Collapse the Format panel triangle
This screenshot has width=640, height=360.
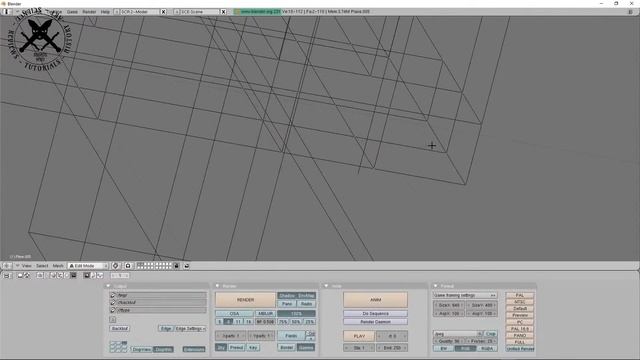click(435, 286)
